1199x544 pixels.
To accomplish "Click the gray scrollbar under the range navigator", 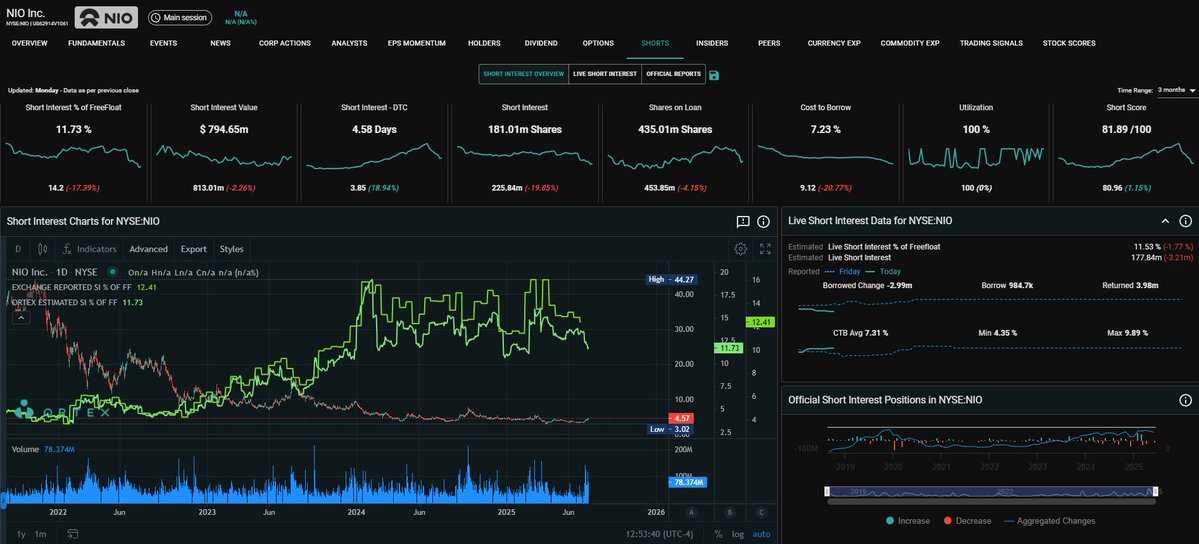I will pyautogui.click(x=991, y=501).
